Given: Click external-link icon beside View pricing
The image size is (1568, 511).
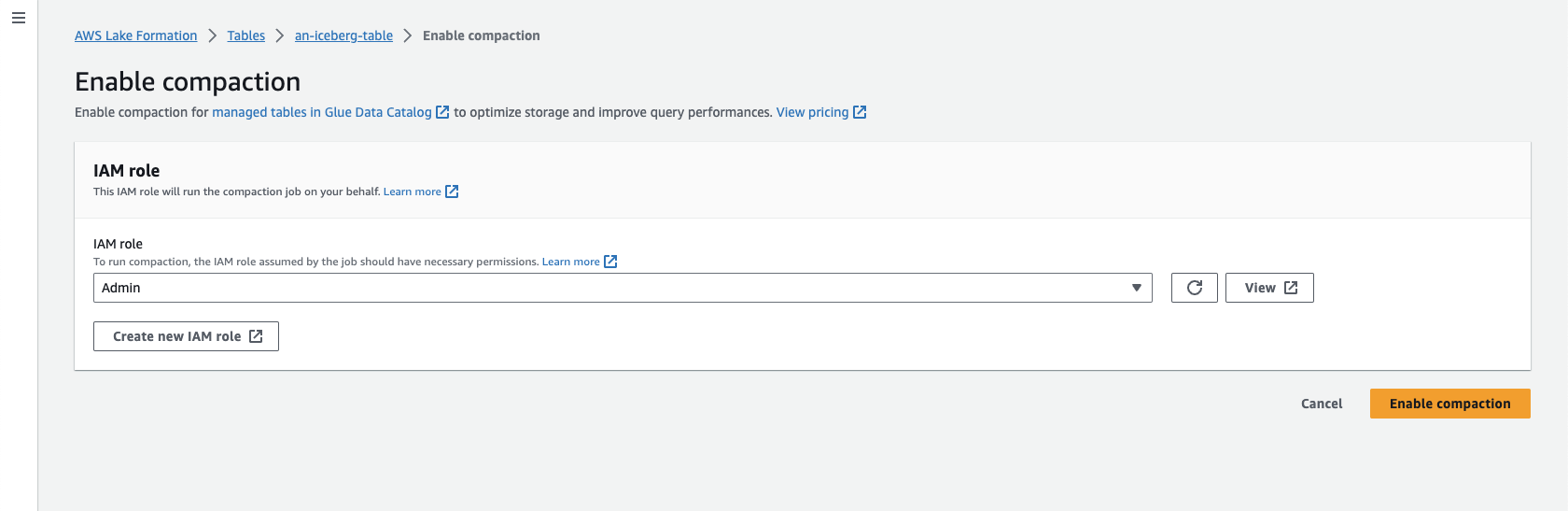Looking at the screenshot, I should [x=860, y=112].
